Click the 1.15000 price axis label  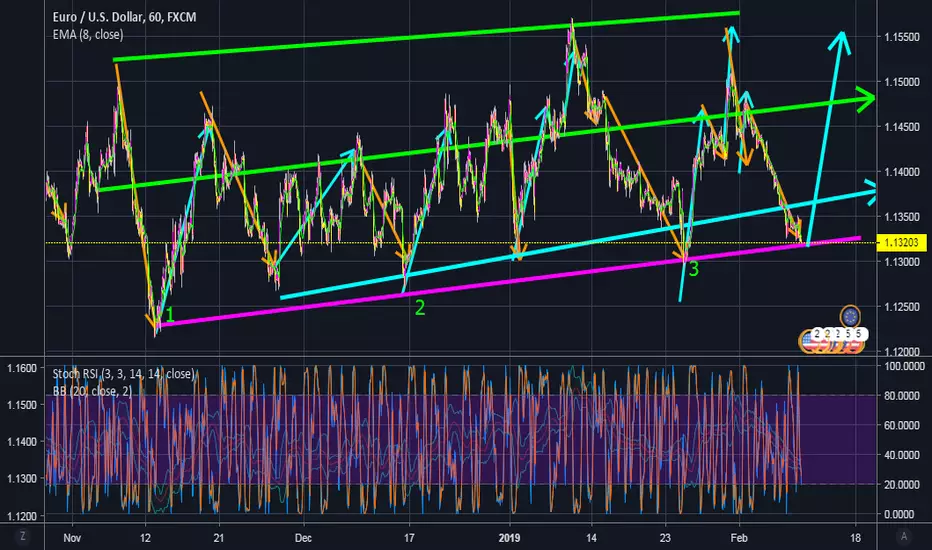pyautogui.click(x=902, y=82)
